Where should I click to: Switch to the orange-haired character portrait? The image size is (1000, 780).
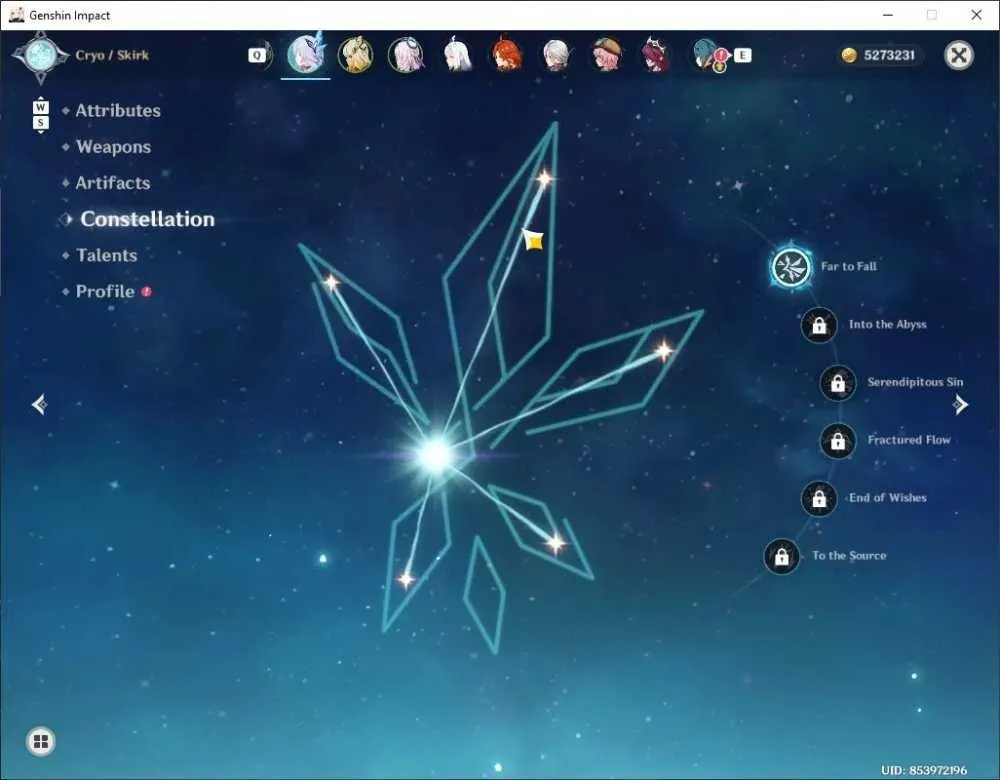tap(507, 55)
